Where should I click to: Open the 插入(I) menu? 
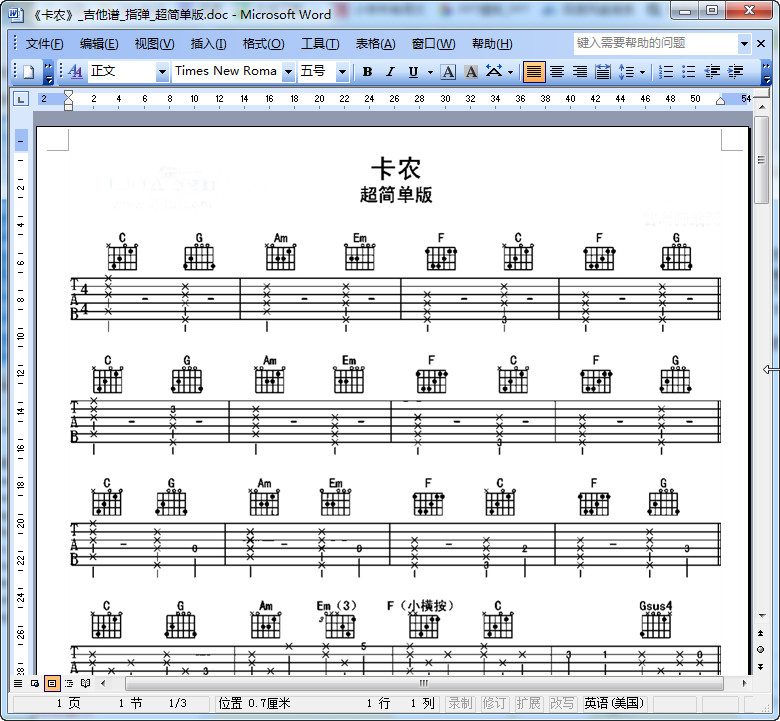(208, 44)
